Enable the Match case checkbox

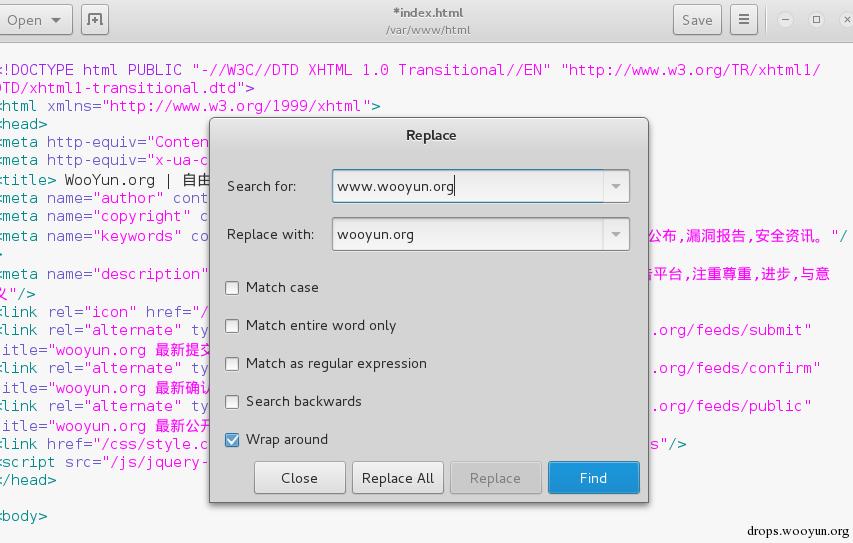point(232,288)
